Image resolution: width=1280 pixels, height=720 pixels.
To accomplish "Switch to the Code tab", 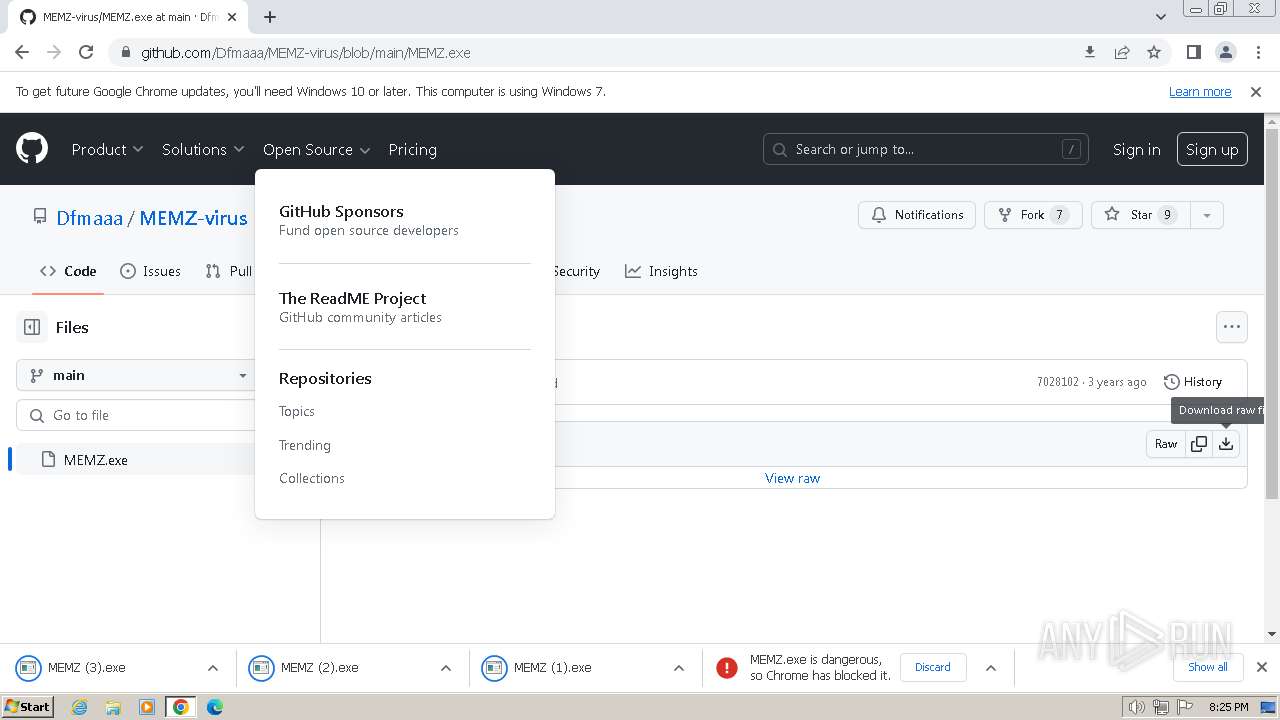I will coord(68,271).
